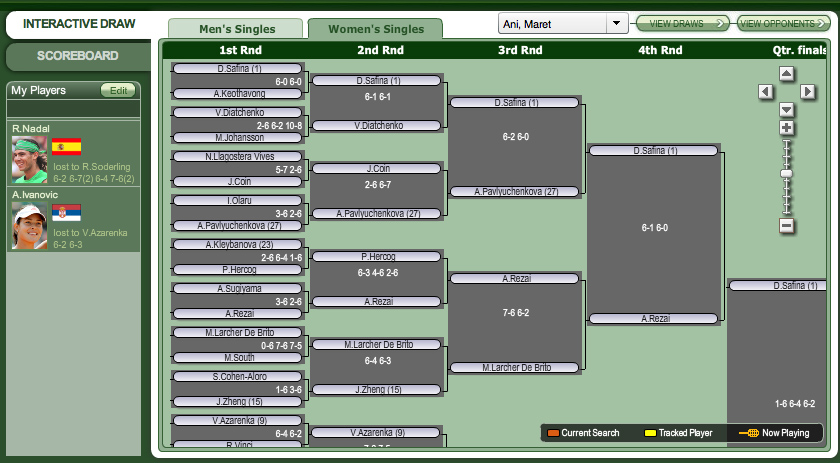Pan the draw down with down arrow
This screenshot has width=840, height=463.
click(786, 110)
